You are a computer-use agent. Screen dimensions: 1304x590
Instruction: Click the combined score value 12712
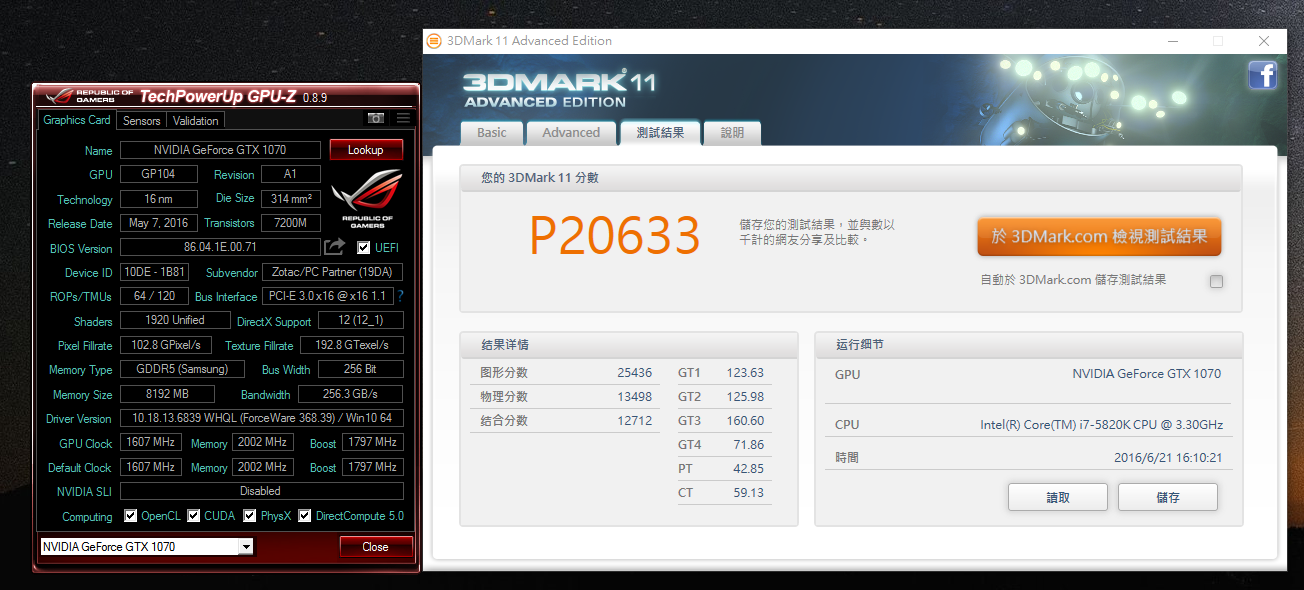pos(635,421)
